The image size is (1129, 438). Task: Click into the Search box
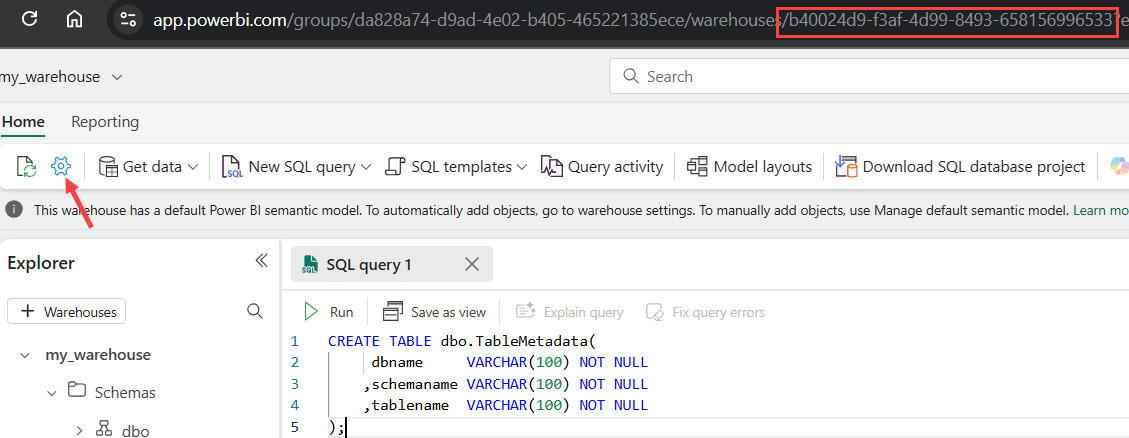(860, 76)
